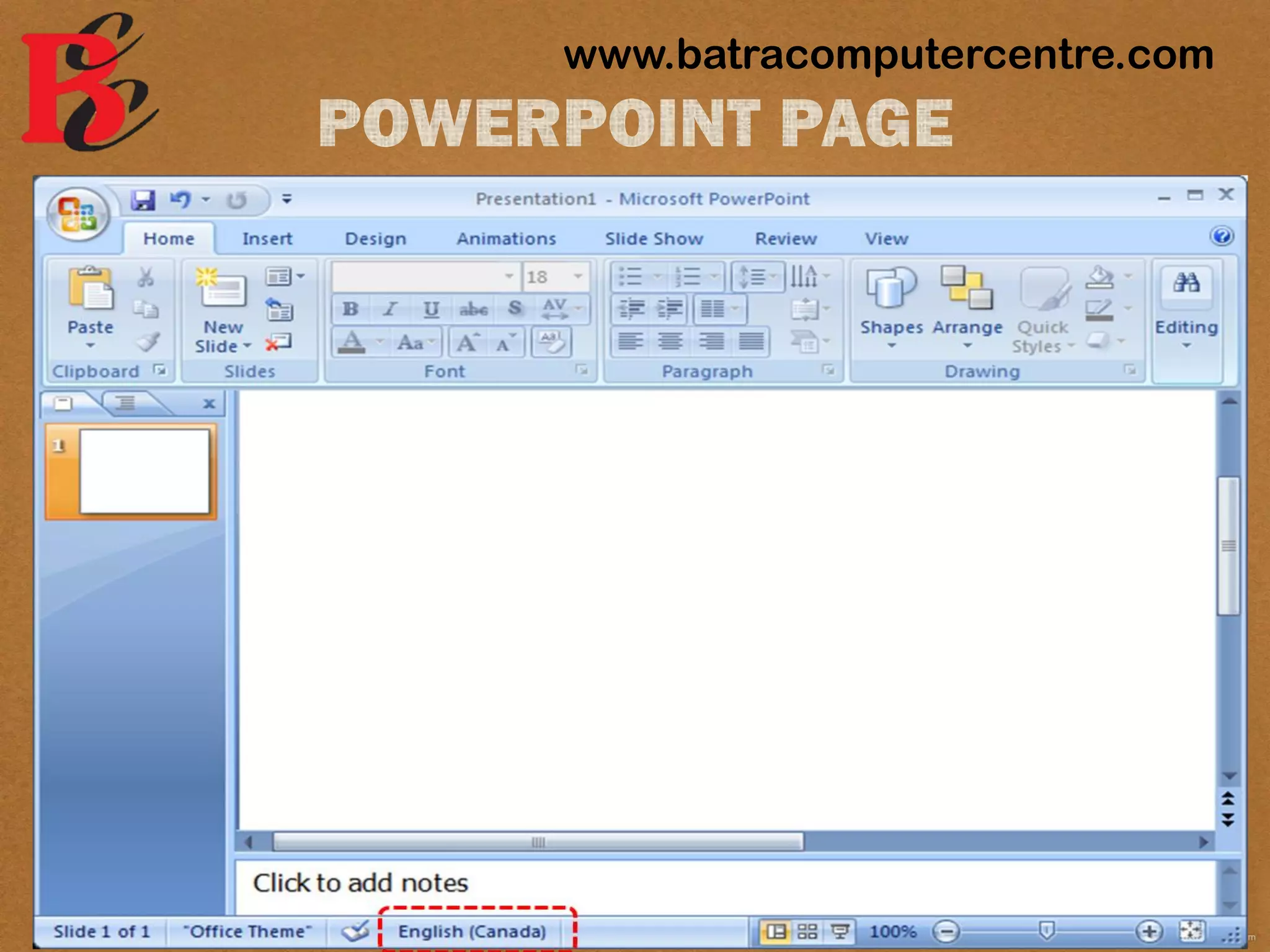Click the zoom slider handle
This screenshot has width=1270, height=952.
point(1047,930)
